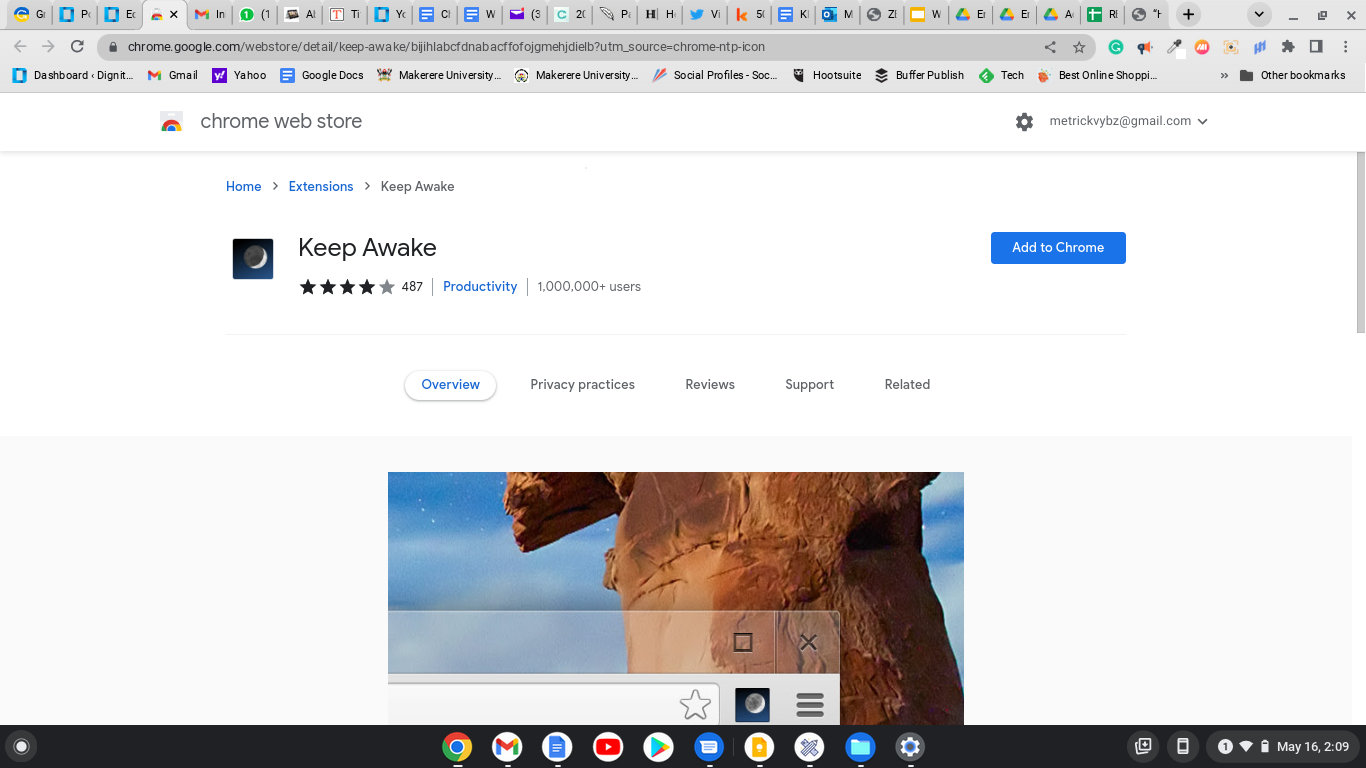
Task: Open the Play Store from the shelf
Action: 658,747
